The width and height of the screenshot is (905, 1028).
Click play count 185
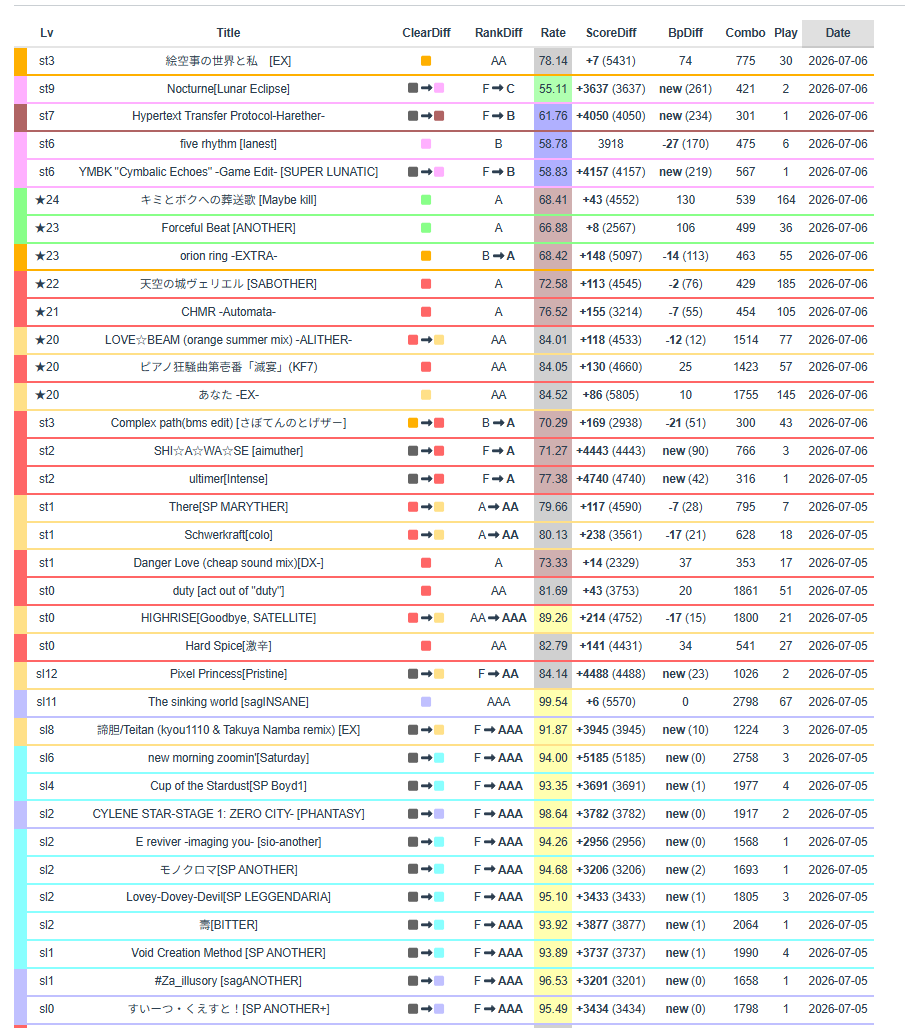pyautogui.click(x=786, y=284)
